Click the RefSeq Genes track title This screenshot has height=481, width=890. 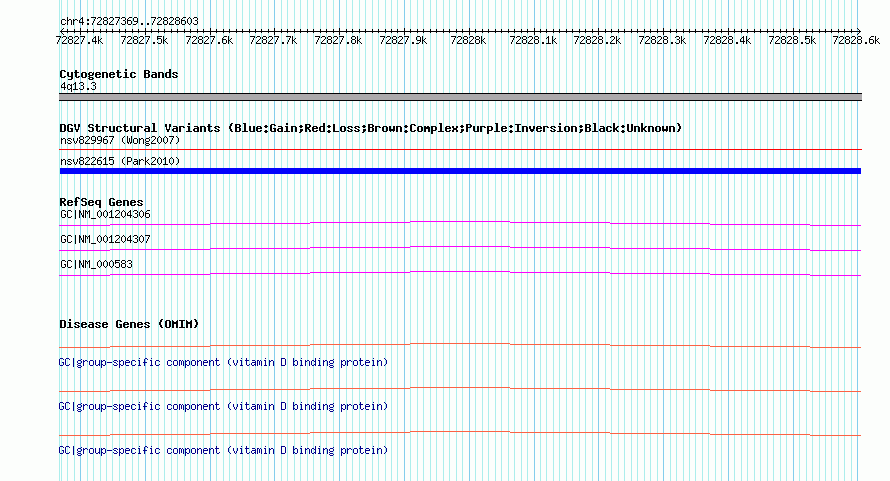[x=101, y=202]
